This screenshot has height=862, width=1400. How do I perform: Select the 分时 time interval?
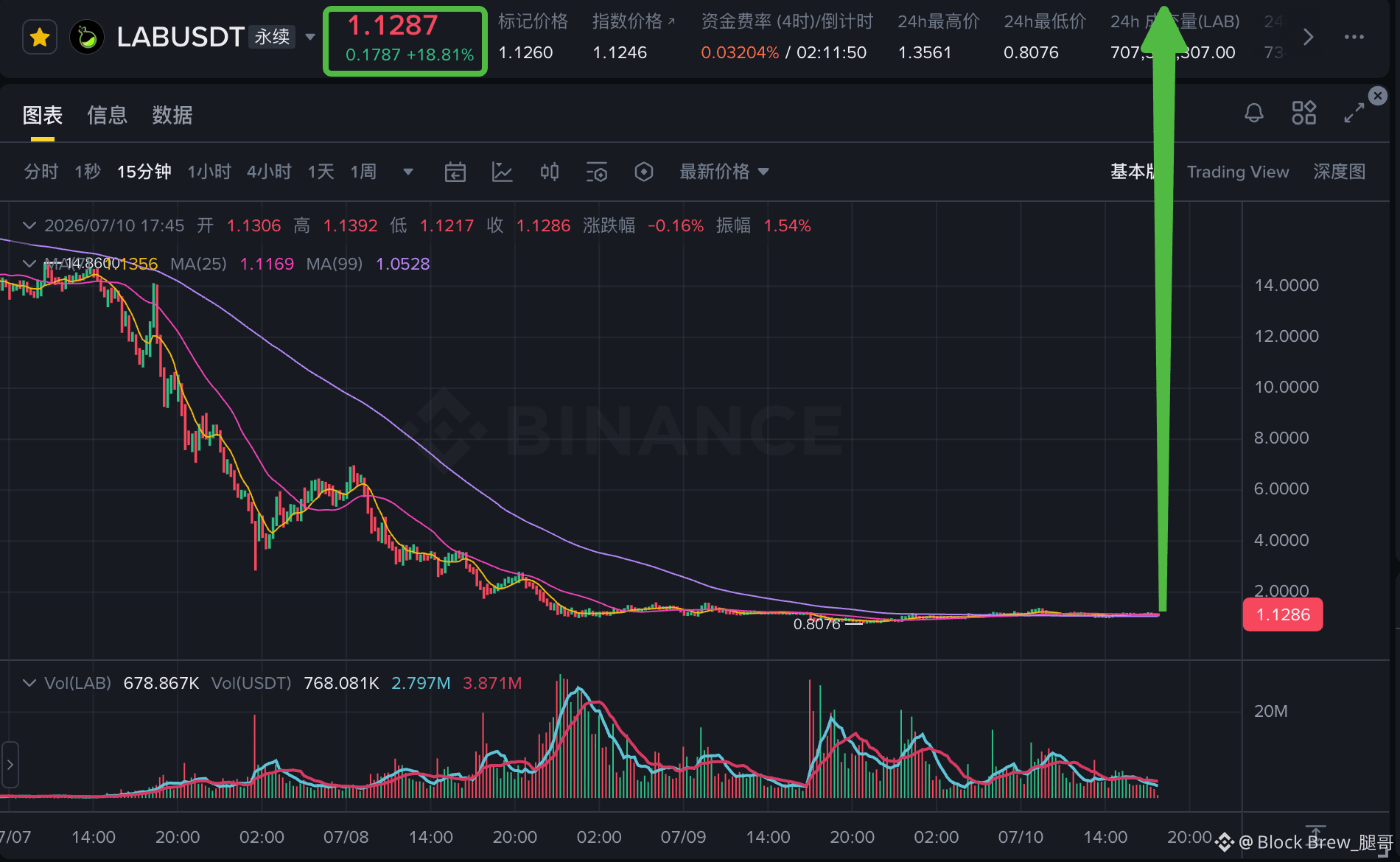[41, 172]
